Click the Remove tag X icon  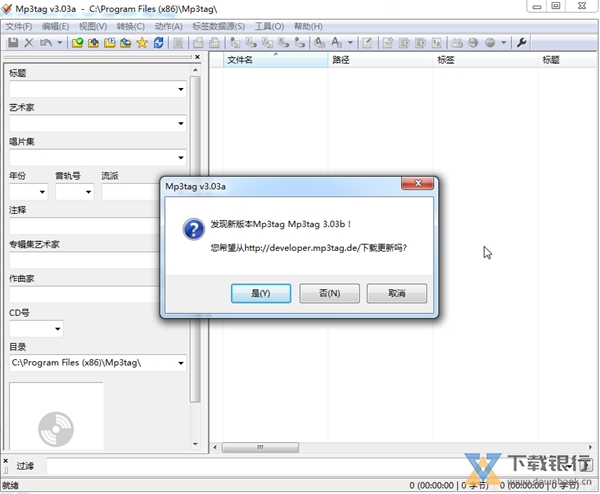point(29,42)
